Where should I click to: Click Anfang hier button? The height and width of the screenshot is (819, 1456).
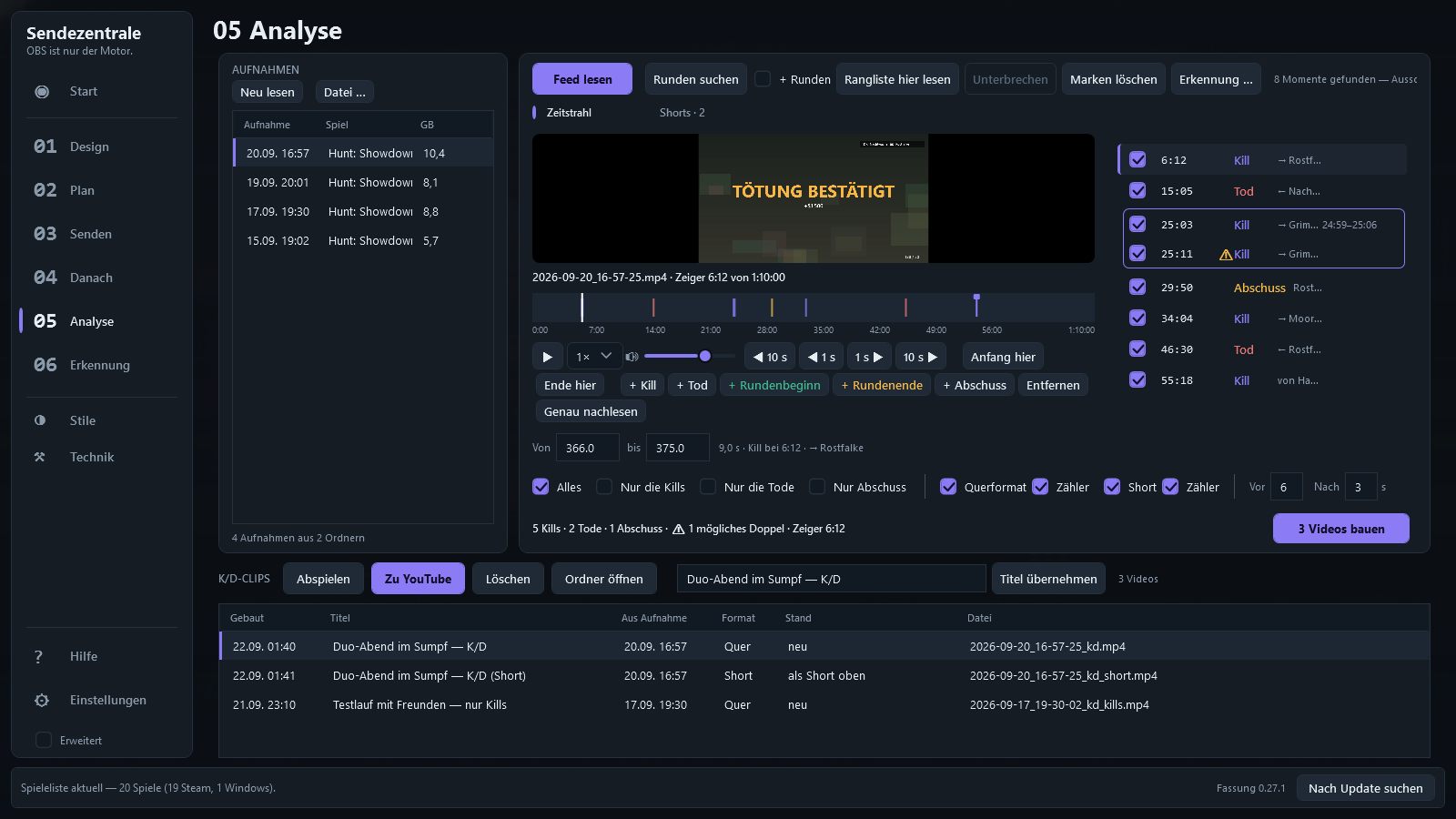(1003, 357)
